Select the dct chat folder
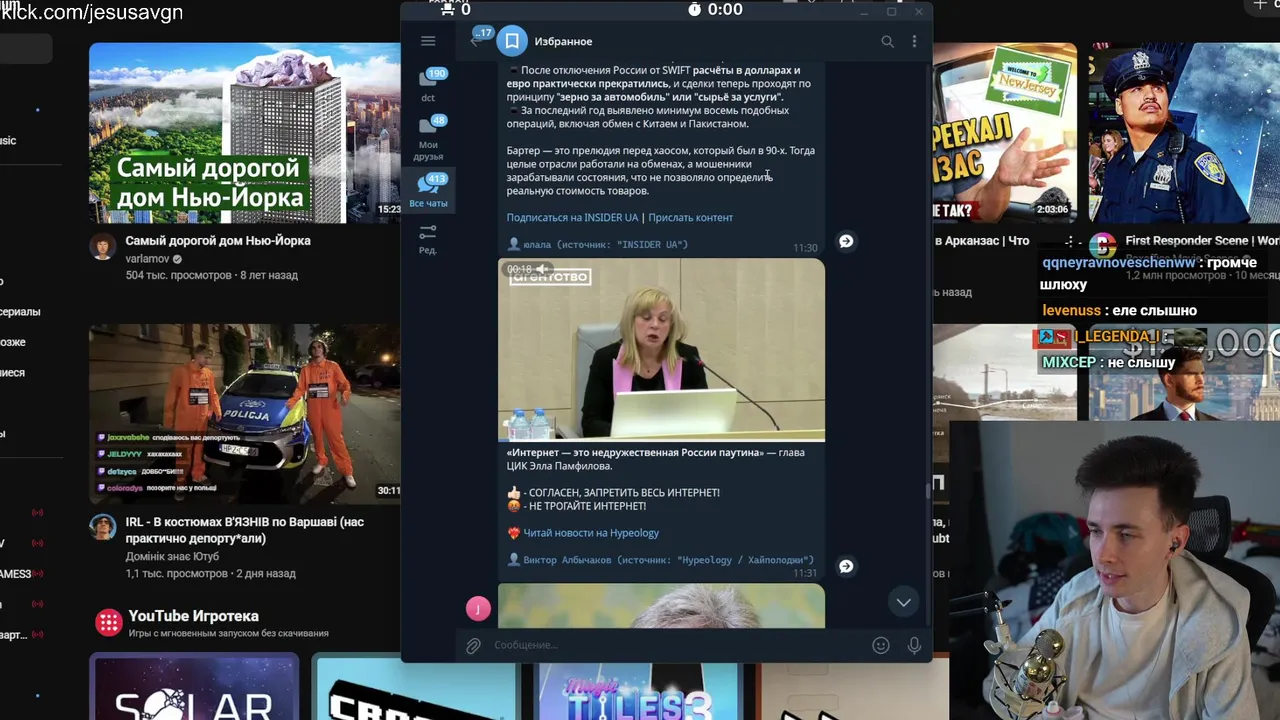Viewport: 1280px width, 720px height. tap(428, 85)
